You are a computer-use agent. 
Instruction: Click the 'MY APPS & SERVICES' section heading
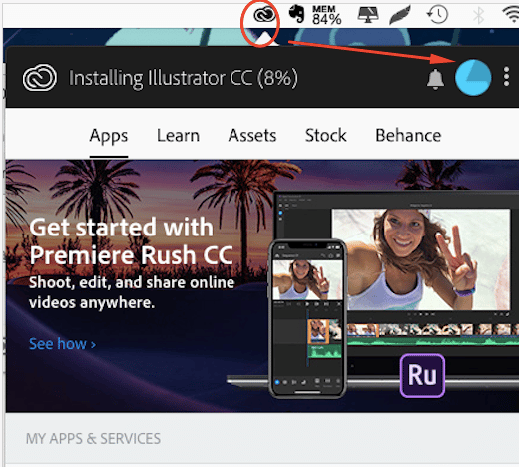(93, 439)
